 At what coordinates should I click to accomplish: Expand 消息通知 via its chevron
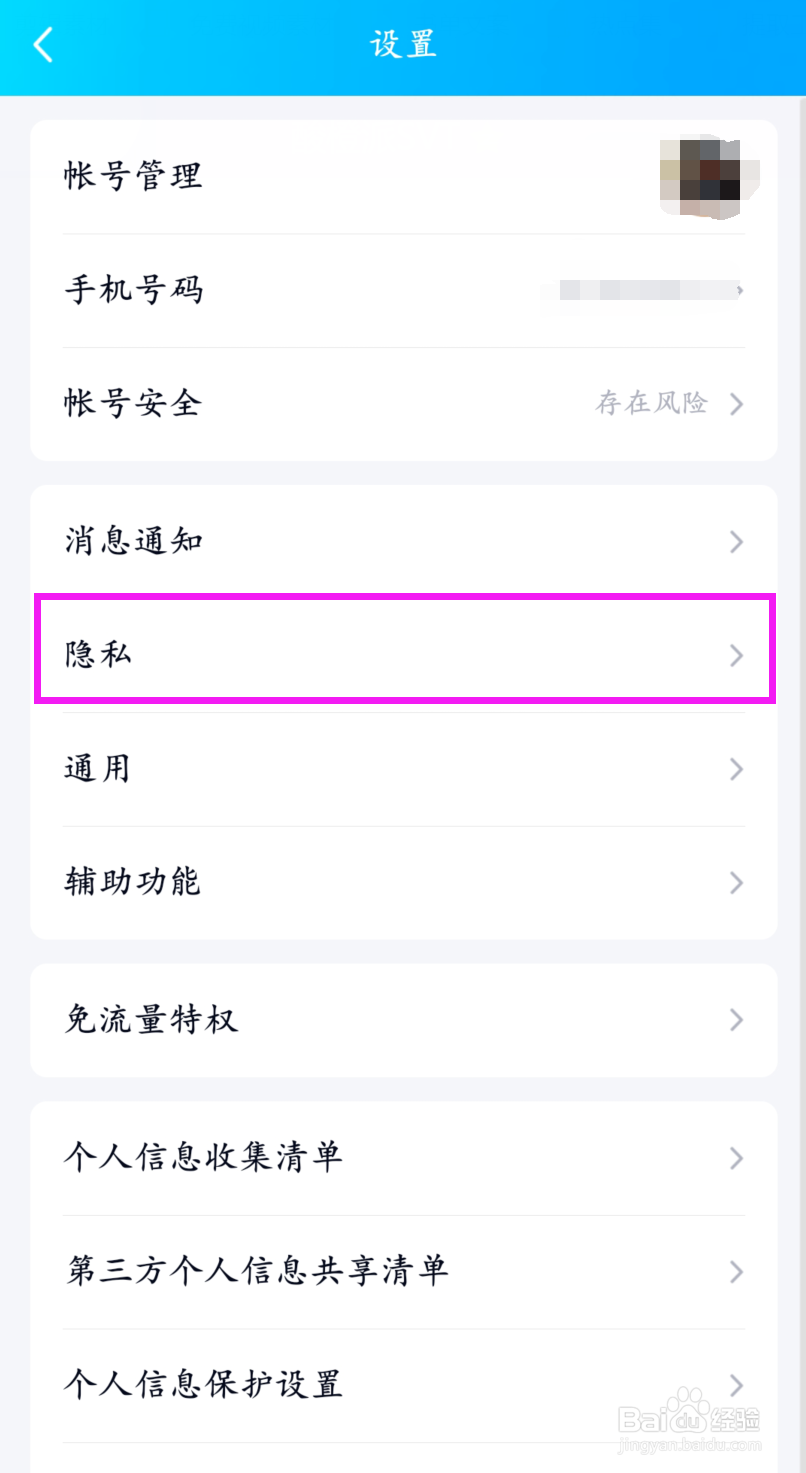point(737,542)
